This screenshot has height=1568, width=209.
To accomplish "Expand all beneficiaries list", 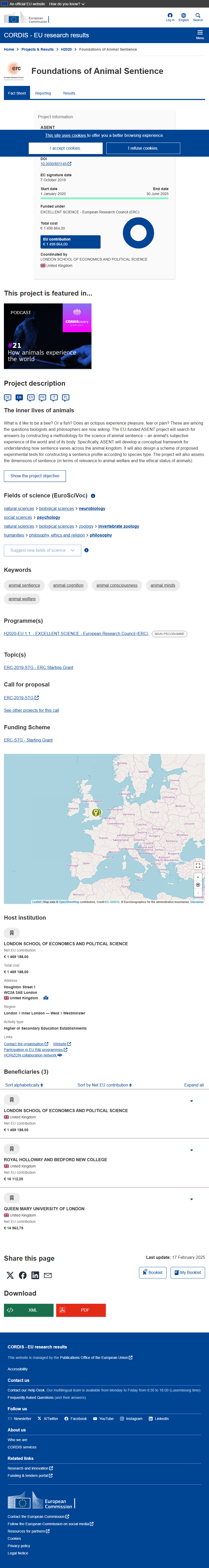I will 194,1085.
